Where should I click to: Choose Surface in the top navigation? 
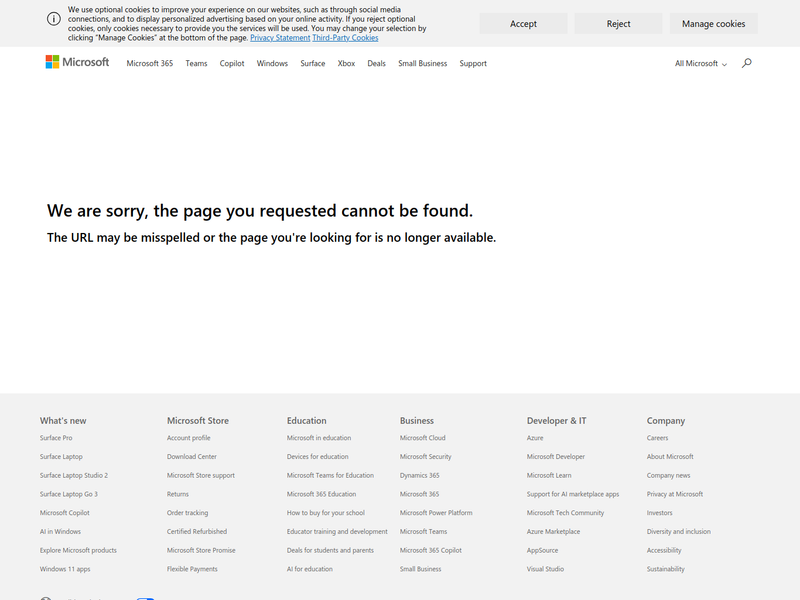[x=313, y=63]
